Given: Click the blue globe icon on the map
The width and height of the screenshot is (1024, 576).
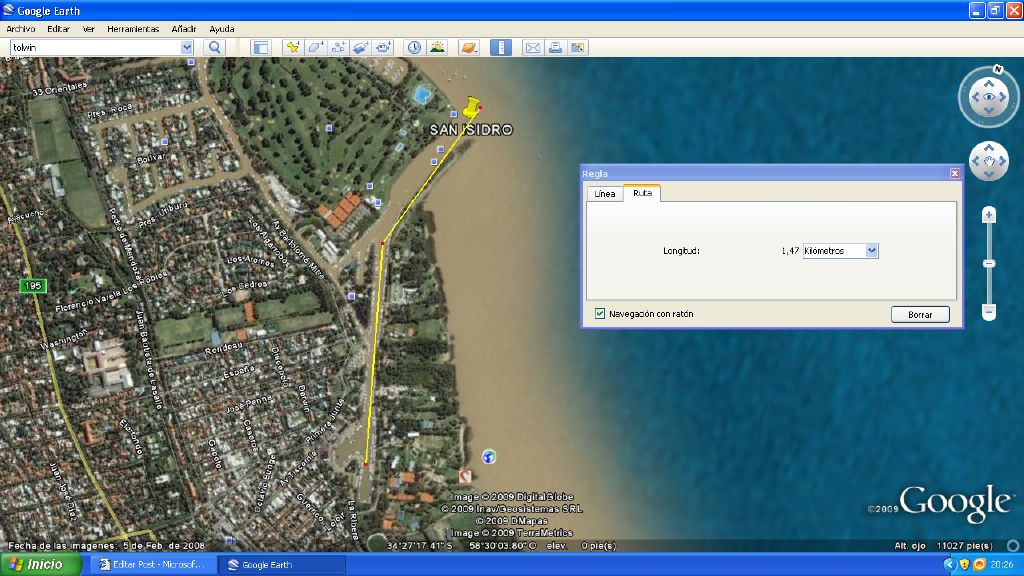Looking at the screenshot, I should pyautogui.click(x=488, y=456).
